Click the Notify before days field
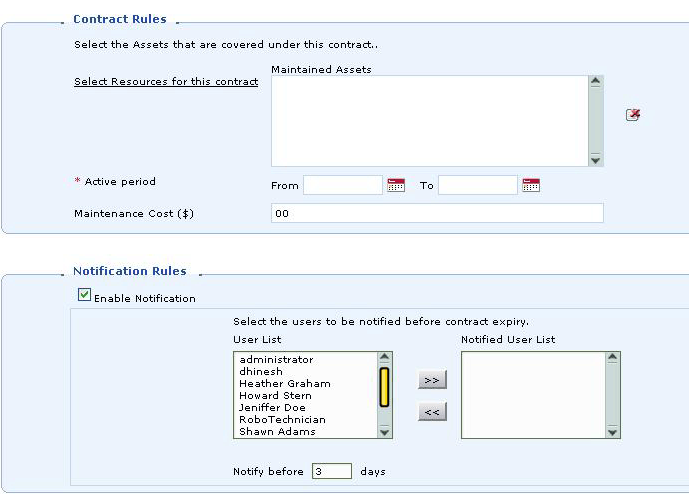690x497 pixels. [x=332, y=471]
